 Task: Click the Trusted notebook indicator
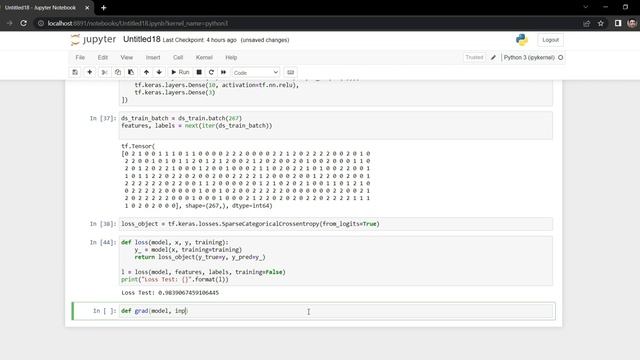(x=474, y=58)
